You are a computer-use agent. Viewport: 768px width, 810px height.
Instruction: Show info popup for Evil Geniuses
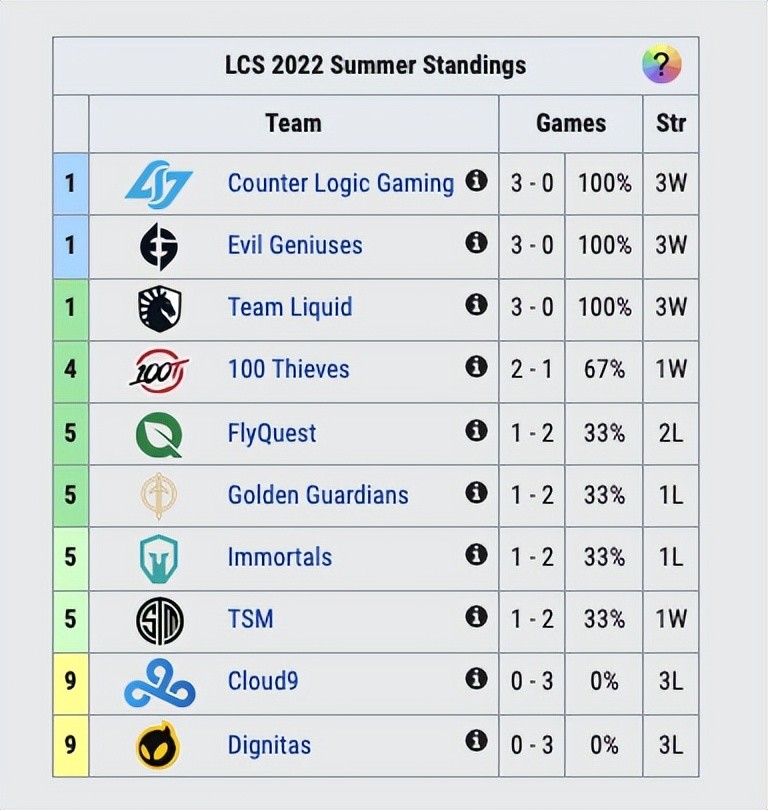[477, 243]
